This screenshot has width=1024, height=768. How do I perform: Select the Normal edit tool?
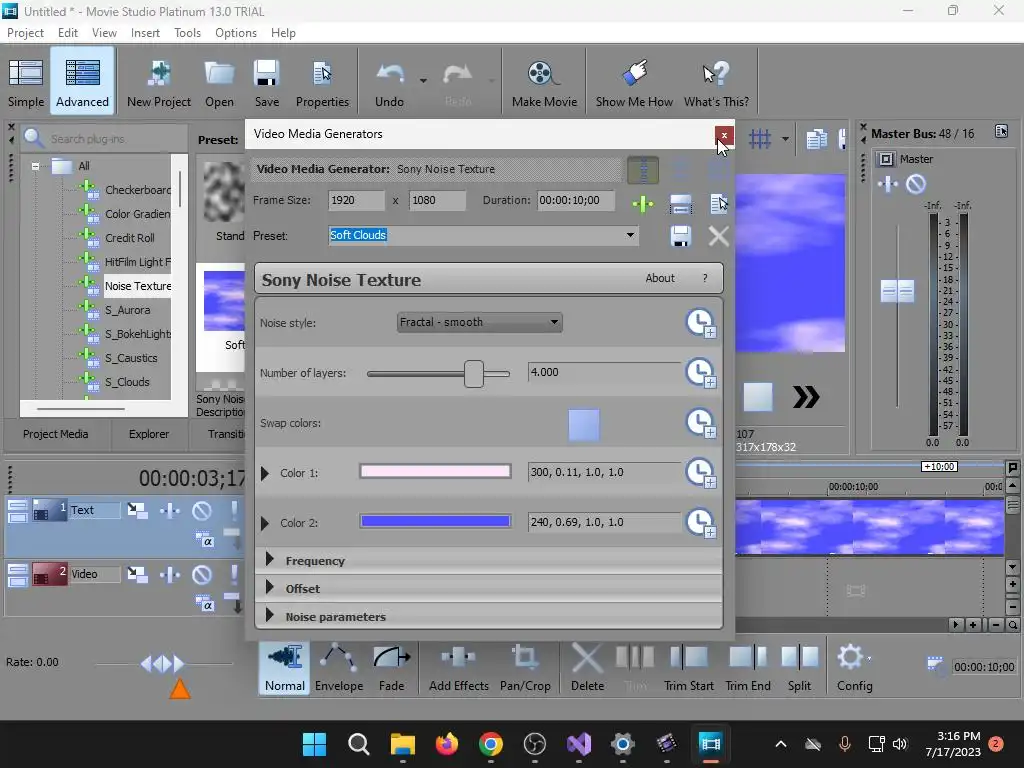tap(285, 667)
